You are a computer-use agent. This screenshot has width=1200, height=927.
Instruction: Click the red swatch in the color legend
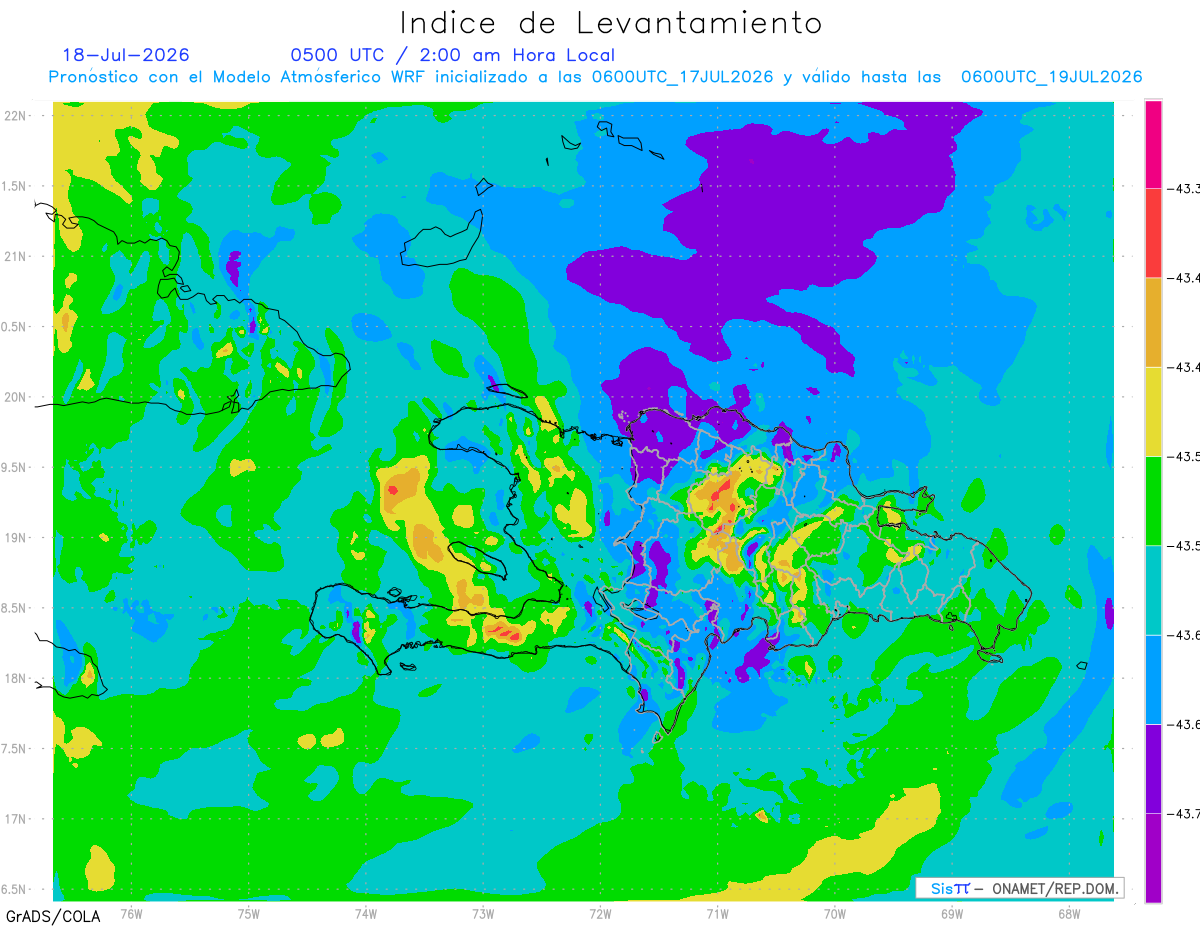click(1153, 232)
